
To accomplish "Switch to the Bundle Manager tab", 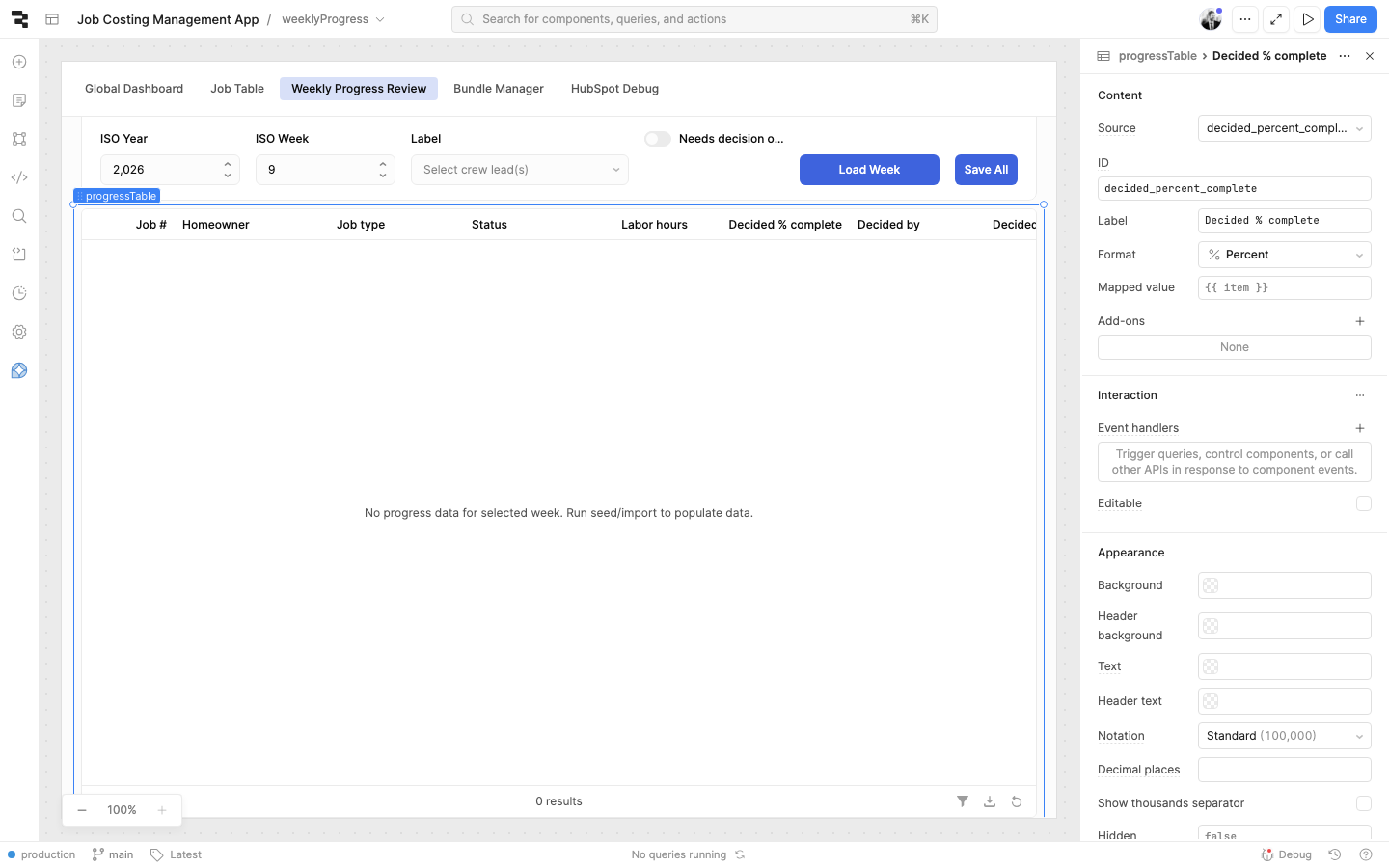I will 498,89.
